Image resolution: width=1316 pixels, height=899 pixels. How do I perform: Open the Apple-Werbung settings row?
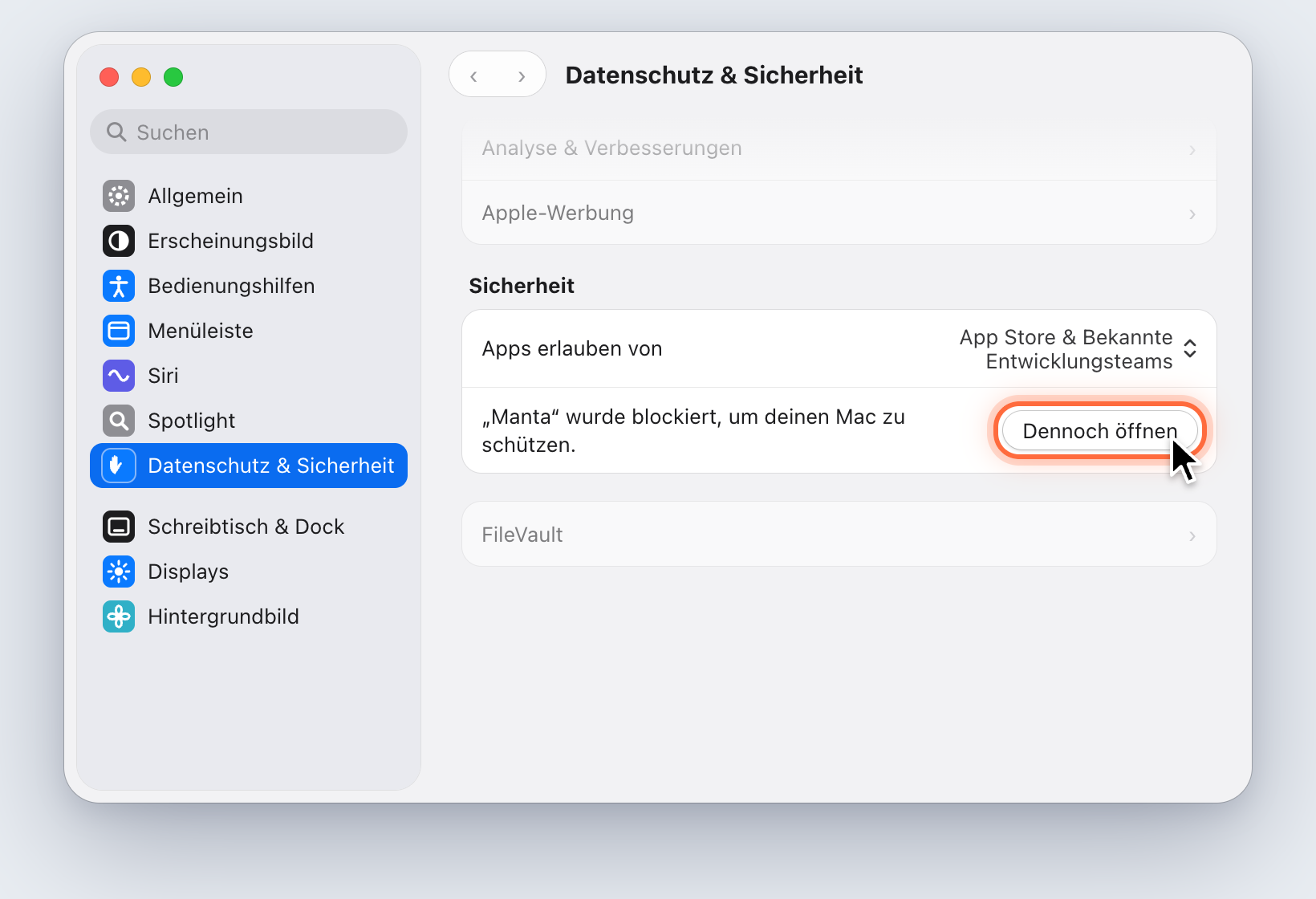pyautogui.click(x=839, y=213)
